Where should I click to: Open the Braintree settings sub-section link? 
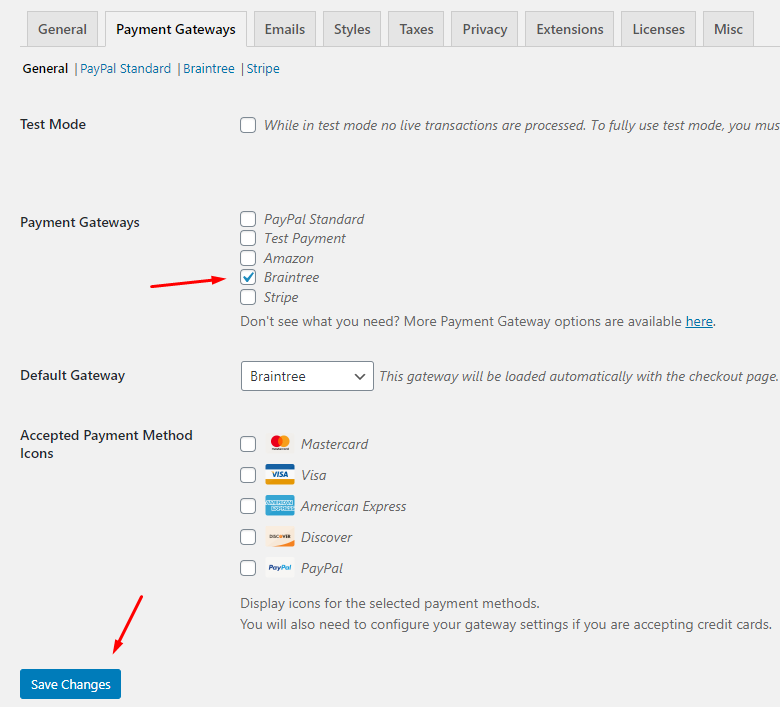coord(209,69)
